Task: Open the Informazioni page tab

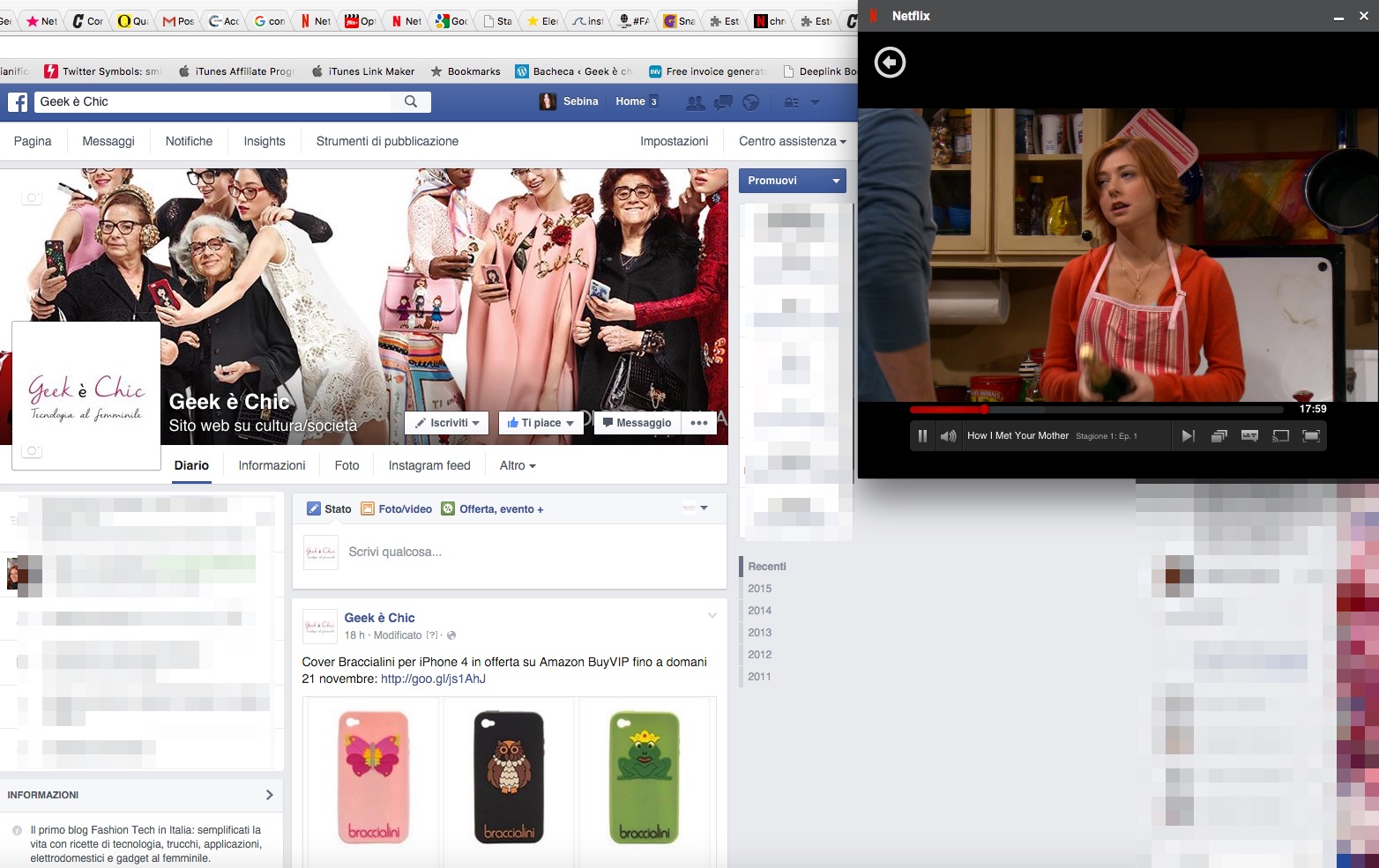Action: click(x=272, y=465)
